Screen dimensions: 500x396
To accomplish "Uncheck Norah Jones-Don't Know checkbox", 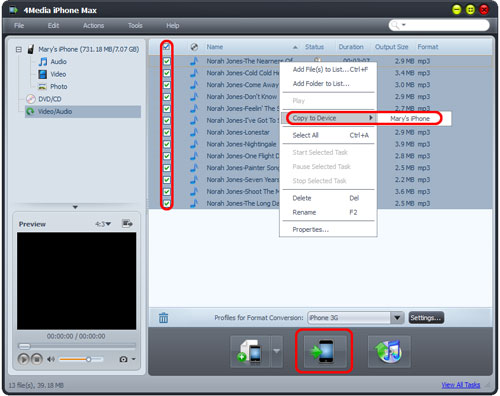I will point(167,97).
